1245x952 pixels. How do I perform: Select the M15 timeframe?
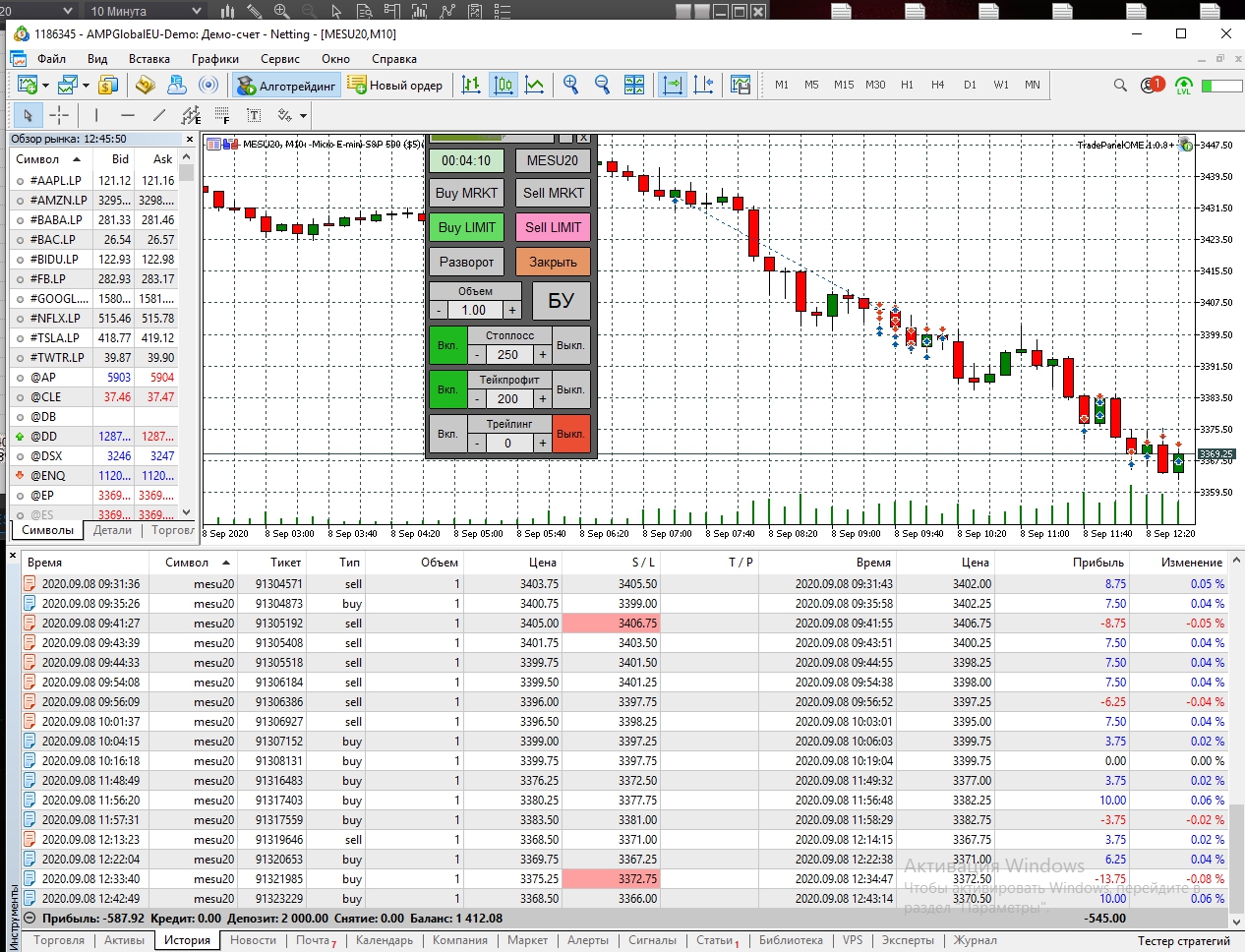(x=844, y=85)
